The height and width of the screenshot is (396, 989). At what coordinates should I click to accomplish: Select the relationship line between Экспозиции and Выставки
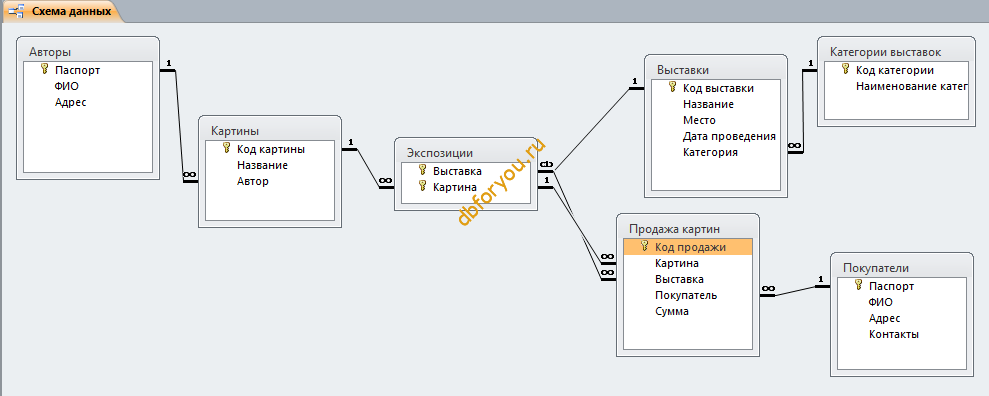591,129
